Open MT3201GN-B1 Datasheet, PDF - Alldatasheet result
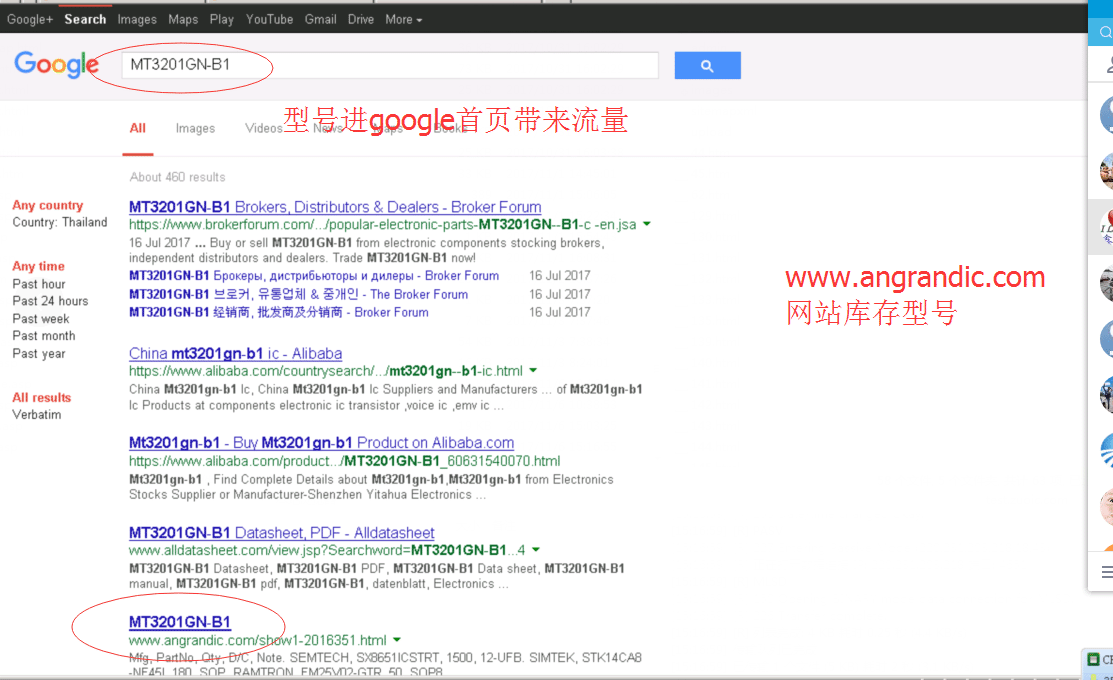 click(282, 532)
